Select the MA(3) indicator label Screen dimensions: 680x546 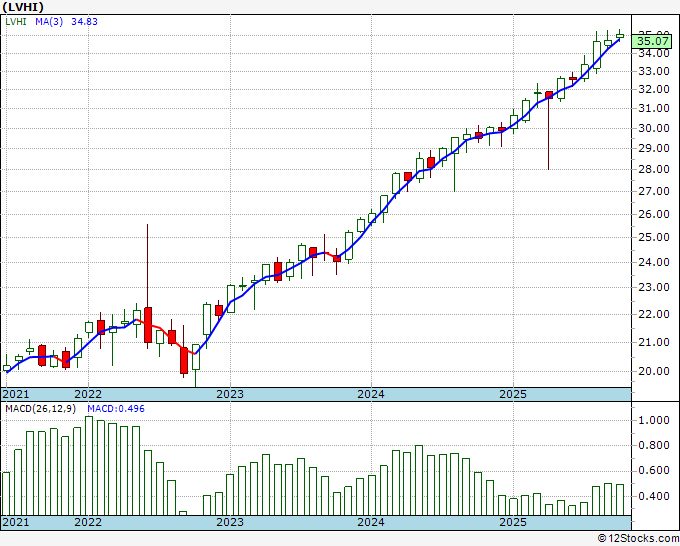pyautogui.click(x=49, y=21)
